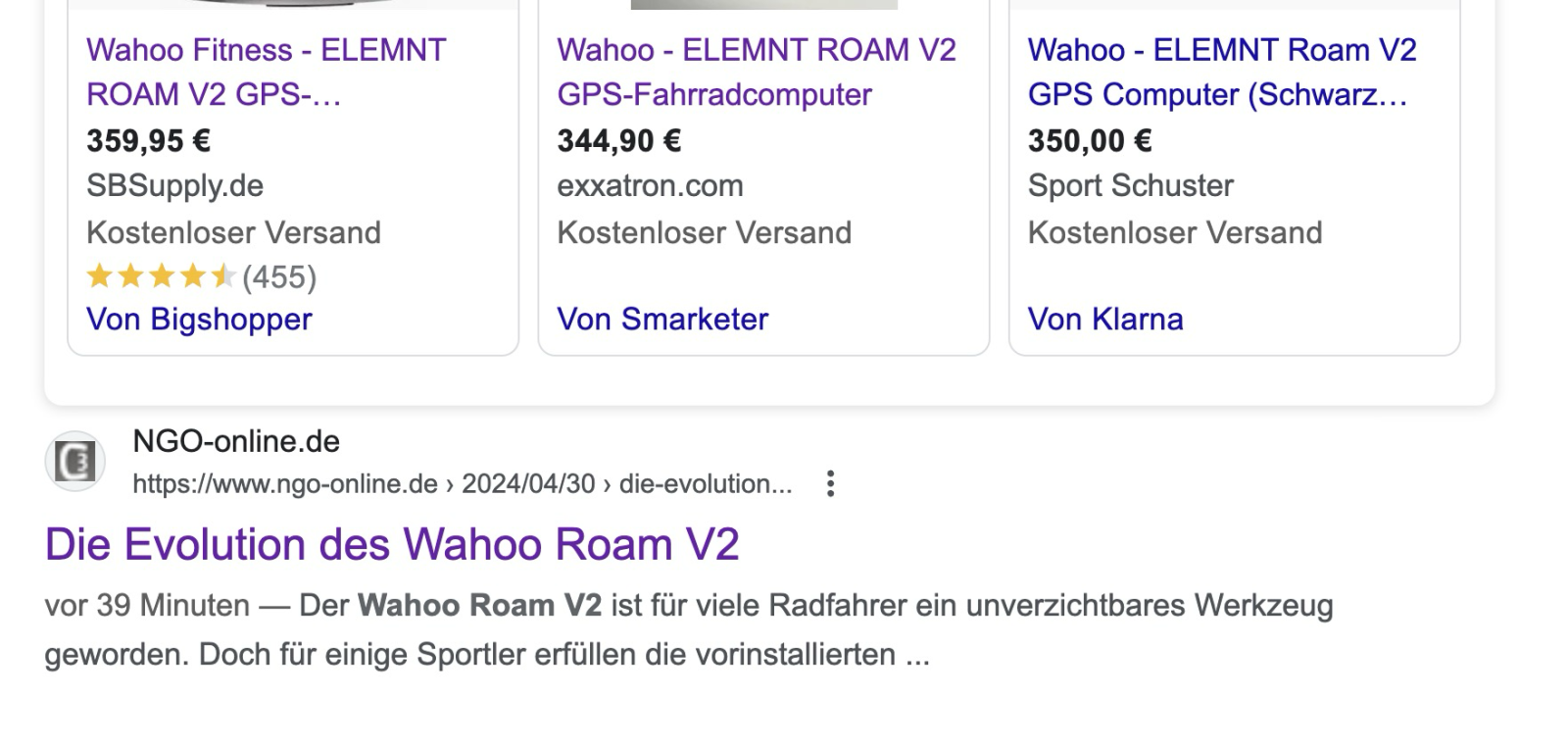
Task: Click the exxatron product image thumbnail
Action: pos(763,4)
